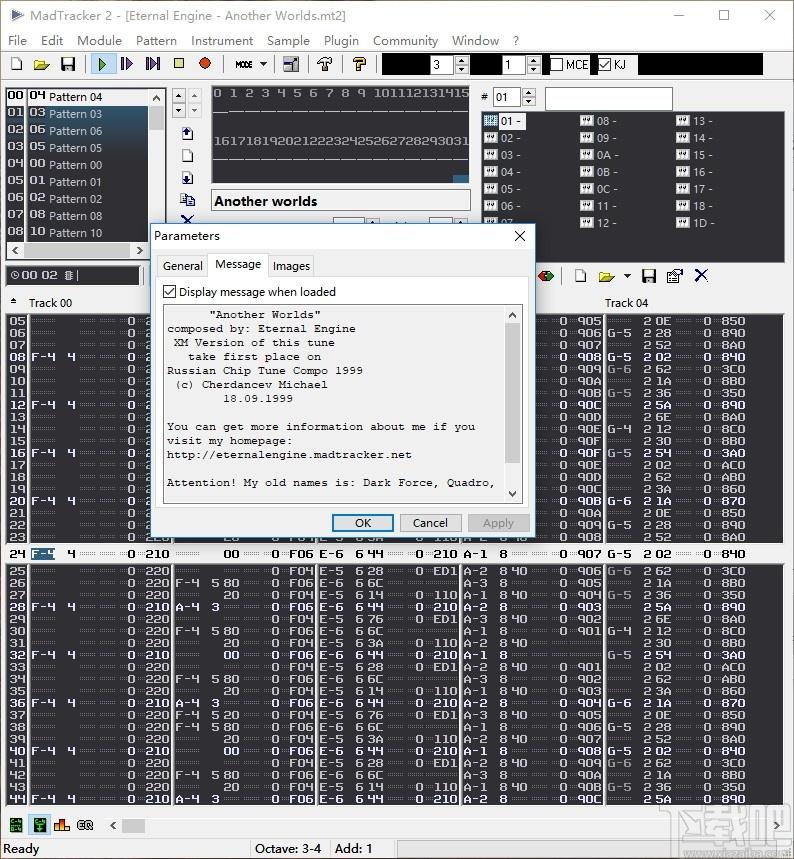Click Cancel in Parameters dialog
The width and height of the screenshot is (794, 859).
pyautogui.click(x=430, y=523)
